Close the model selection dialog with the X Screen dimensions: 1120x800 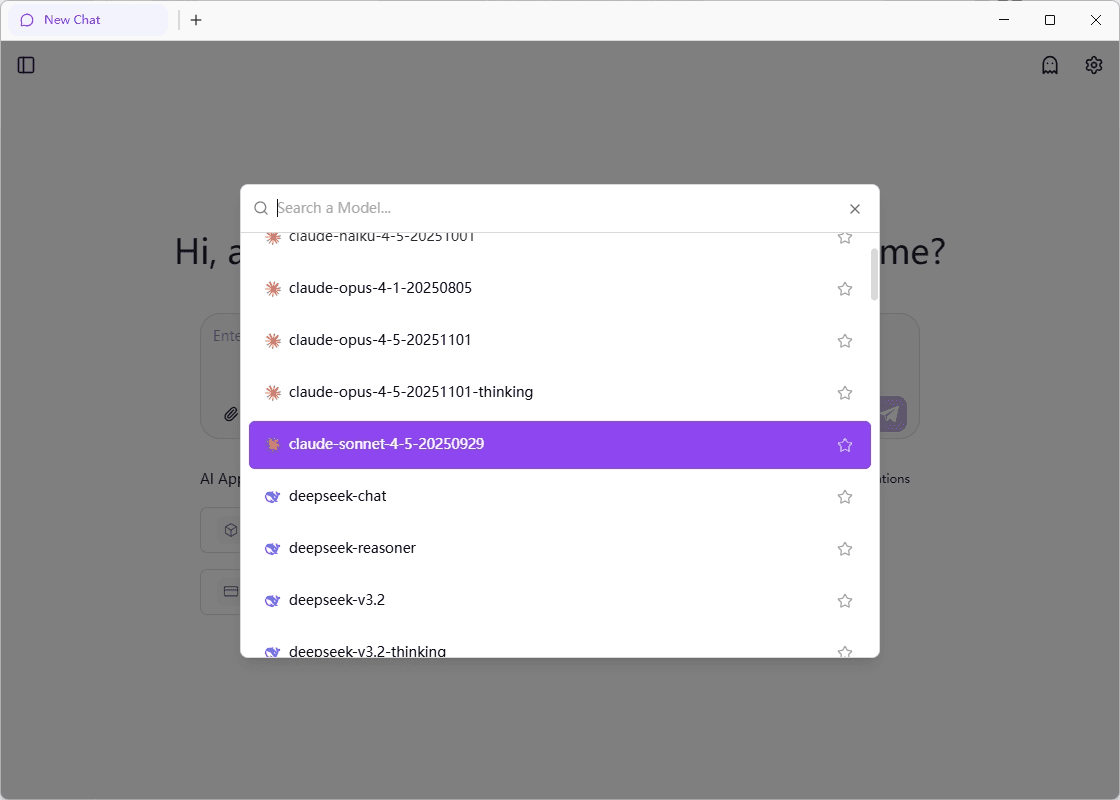click(x=855, y=208)
